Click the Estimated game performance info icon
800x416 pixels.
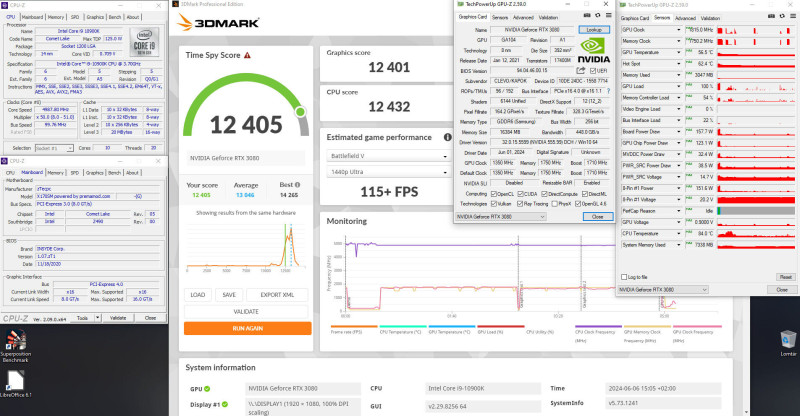447,137
